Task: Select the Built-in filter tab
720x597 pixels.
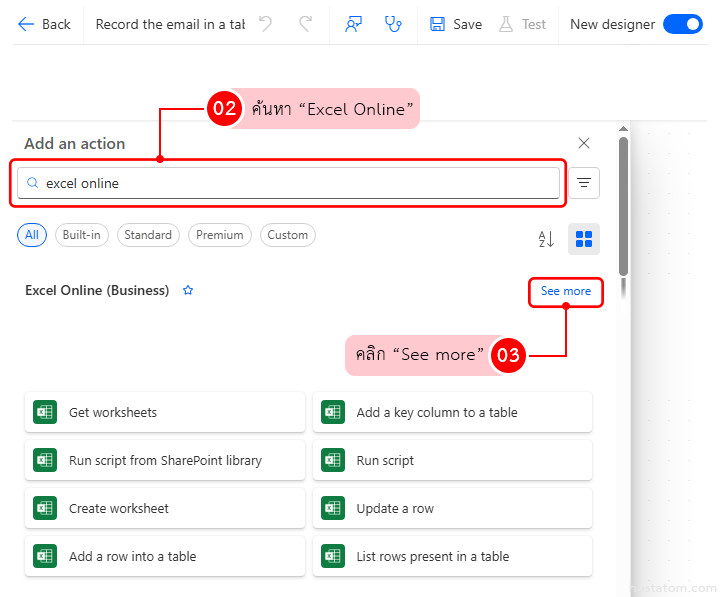Action: pyautogui.click(x=82, y=235)
